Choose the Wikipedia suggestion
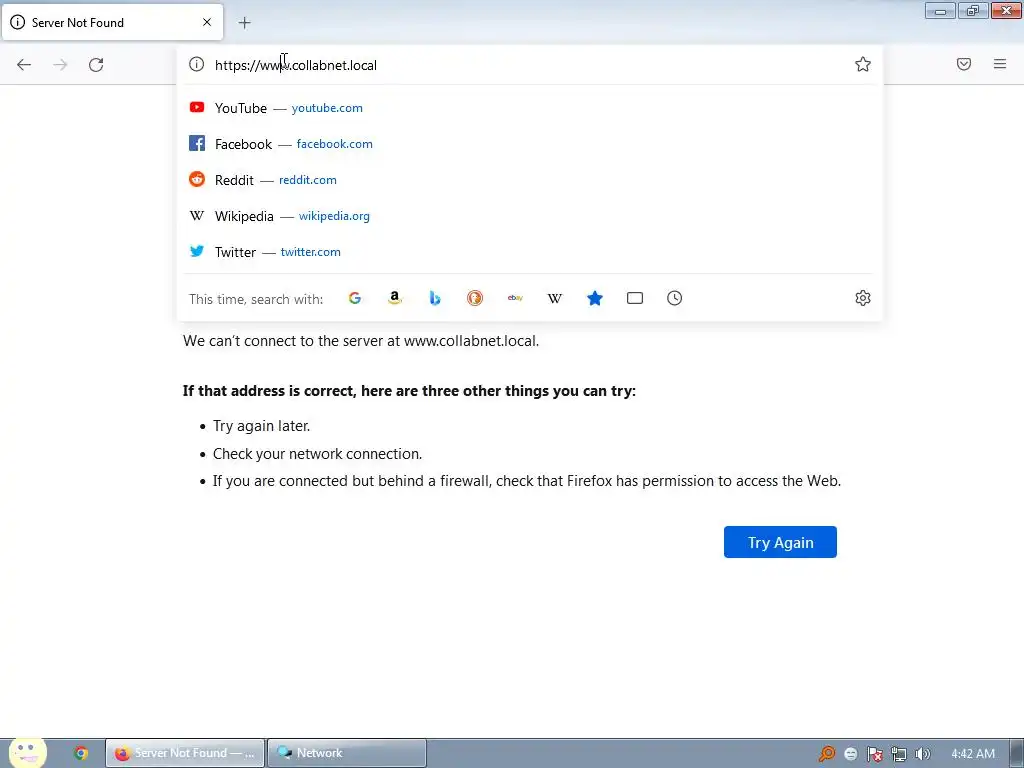The image size is (1024, 768). click(530, 216)
